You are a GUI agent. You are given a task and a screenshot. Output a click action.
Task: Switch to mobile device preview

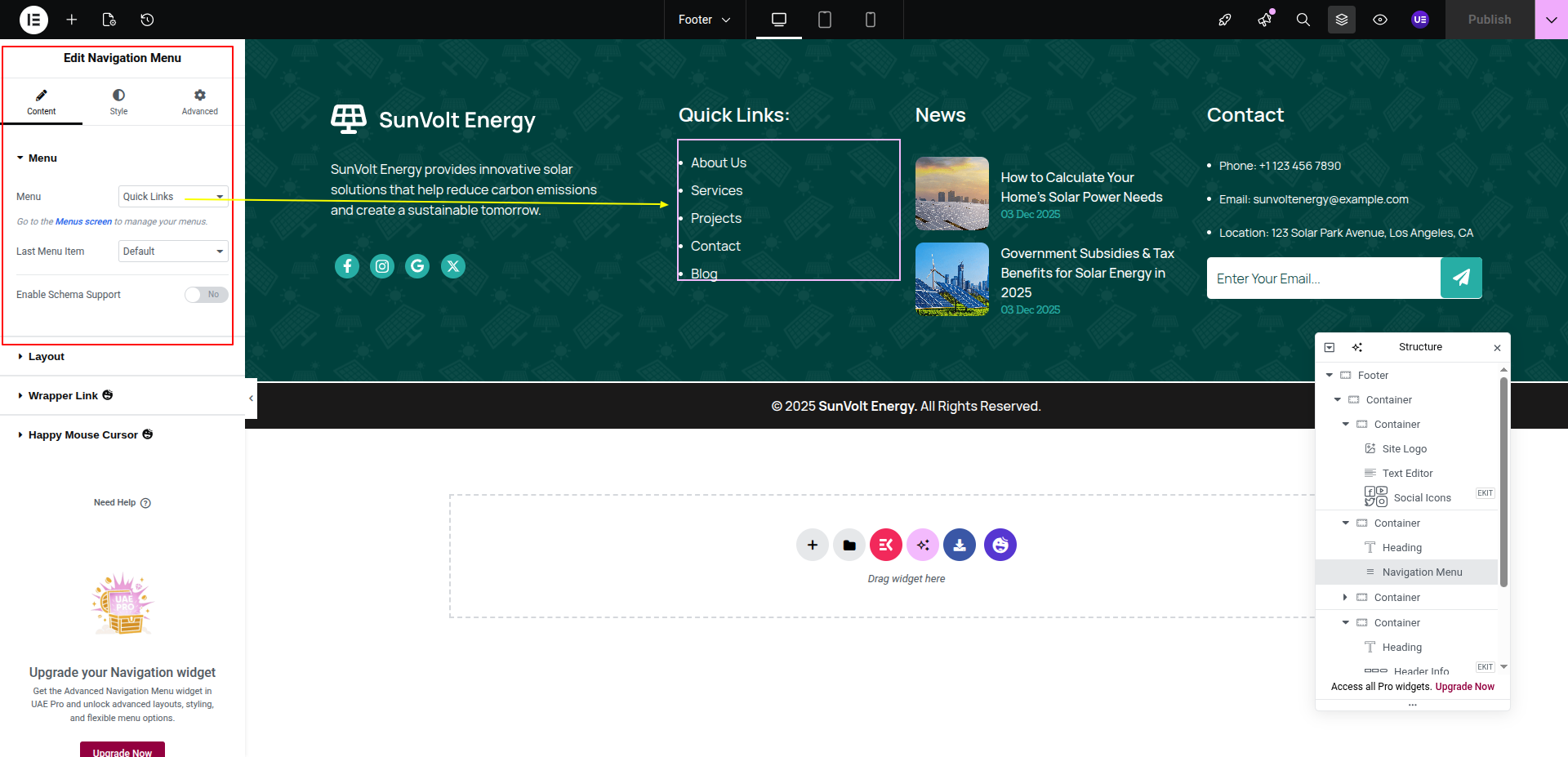pos(870,20)
